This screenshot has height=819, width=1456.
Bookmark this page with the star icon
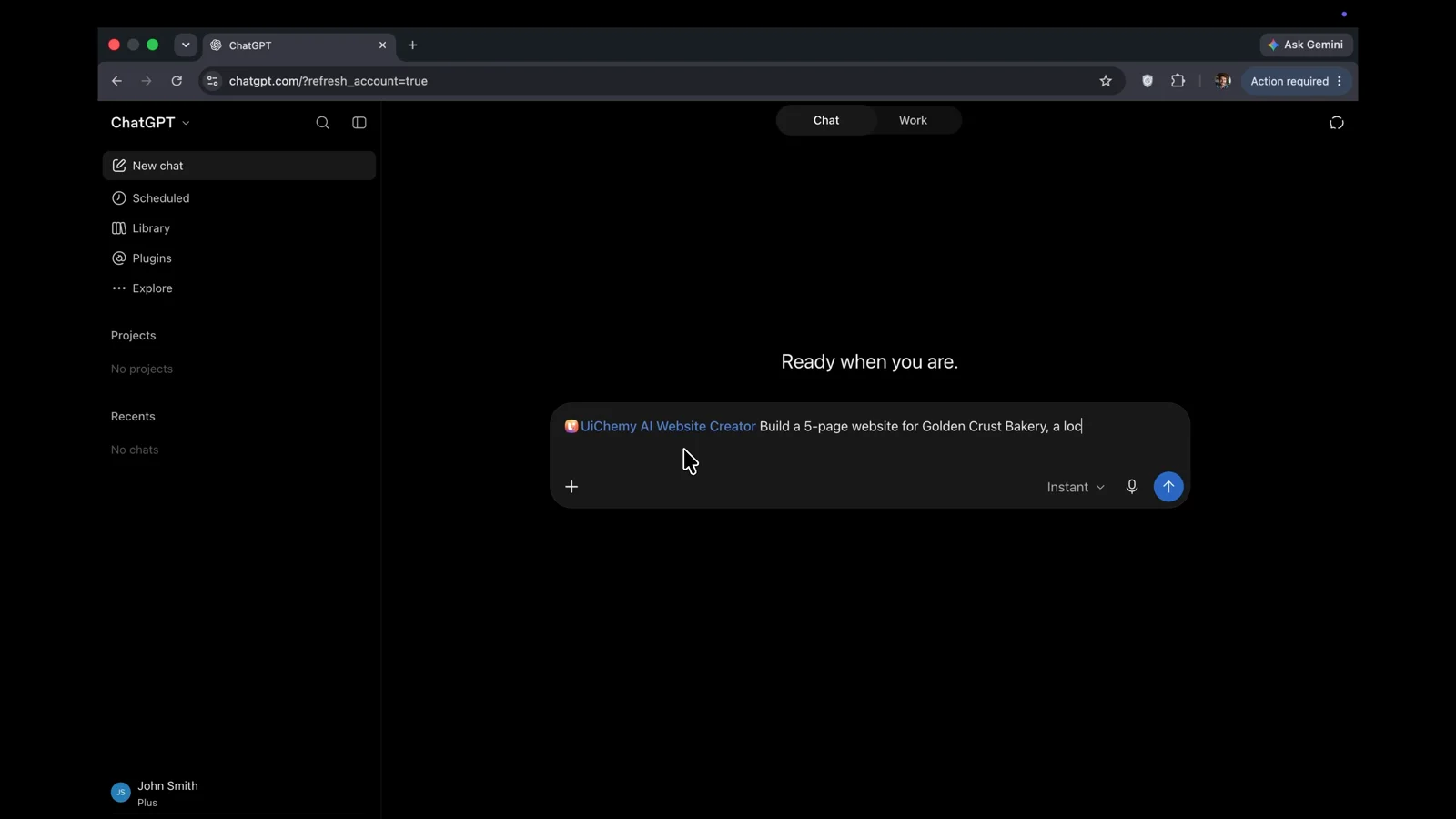coord(1106,81)
